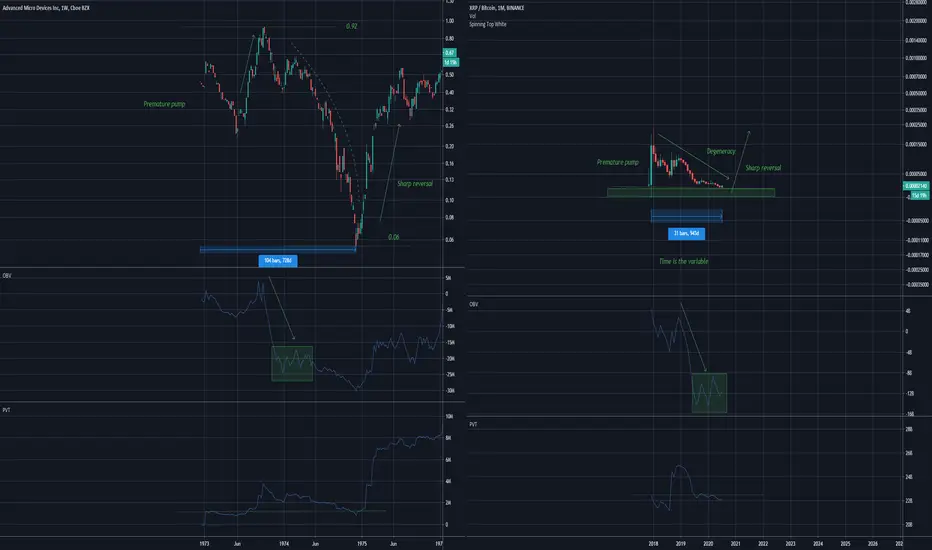Select the Premature pump note on XRP chart
The width and height of the screenshot is (932, 550).
click(618, 162)
